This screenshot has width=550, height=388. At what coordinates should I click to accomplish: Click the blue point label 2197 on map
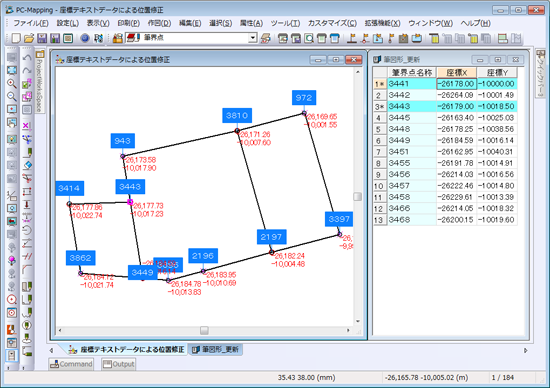tap(271, 237)
